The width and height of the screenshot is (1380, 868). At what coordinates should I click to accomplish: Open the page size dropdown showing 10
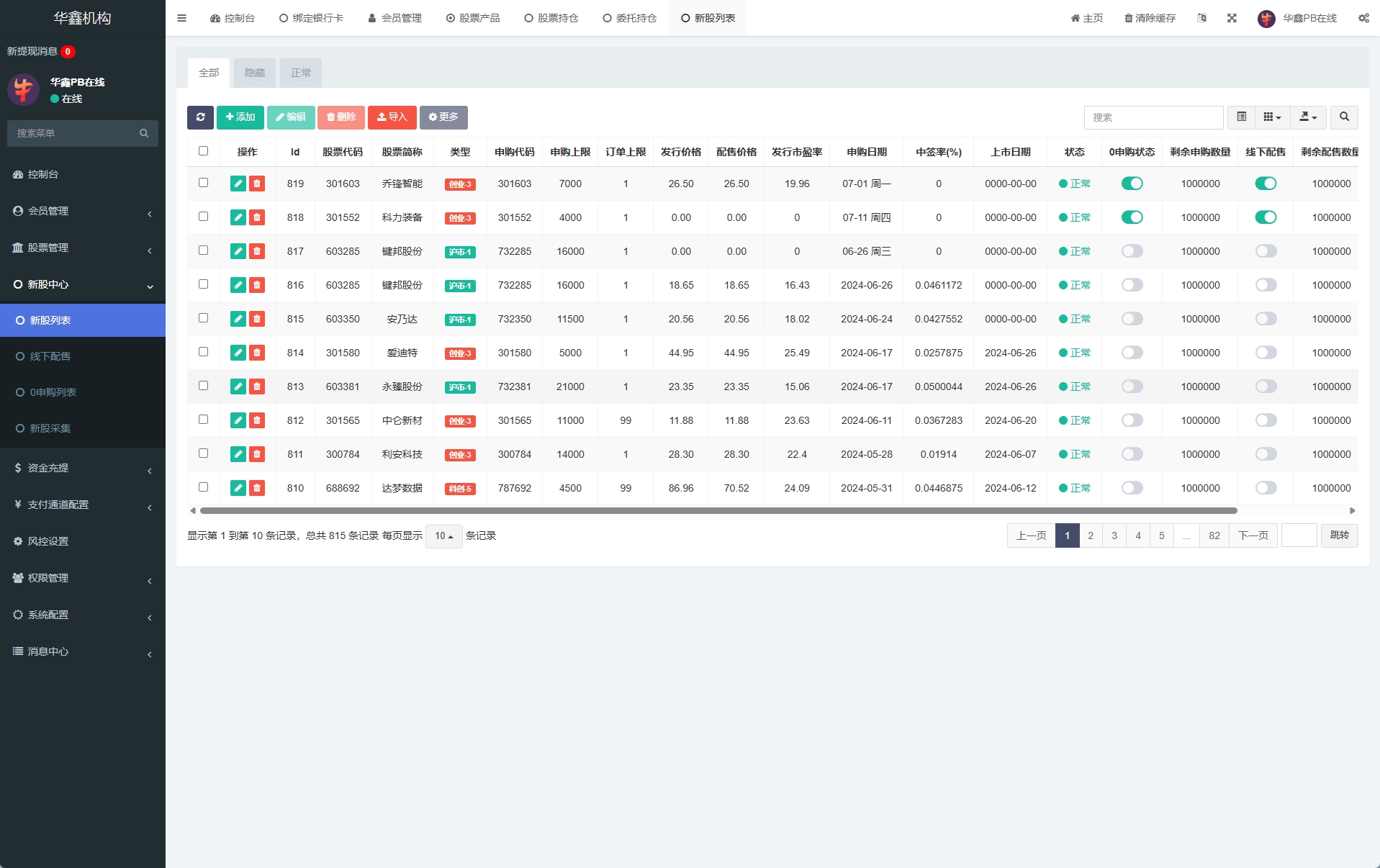pyautogui.click(x=443, y=536)
